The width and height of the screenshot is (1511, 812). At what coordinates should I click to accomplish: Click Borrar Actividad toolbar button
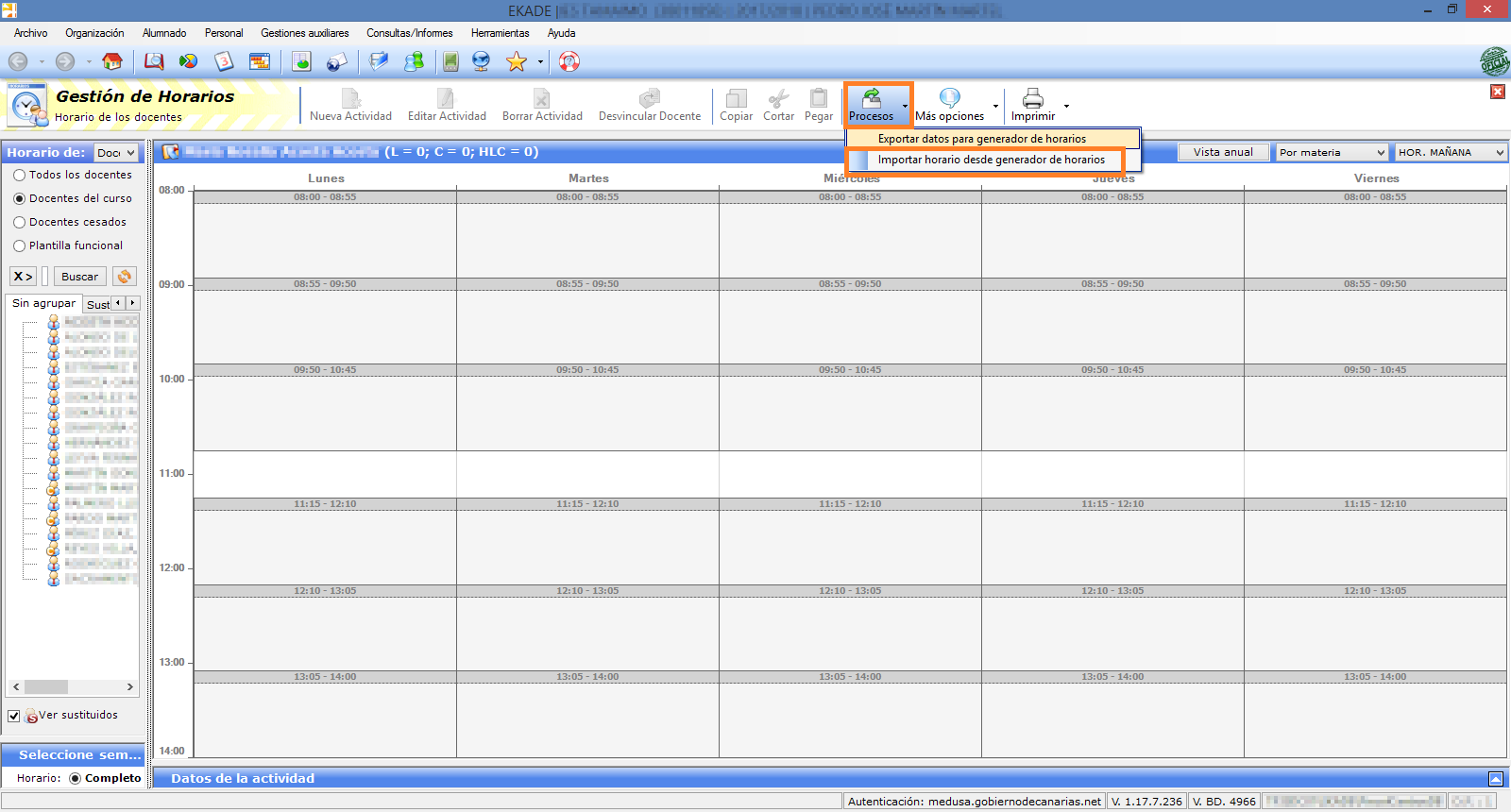pos(542,105)
